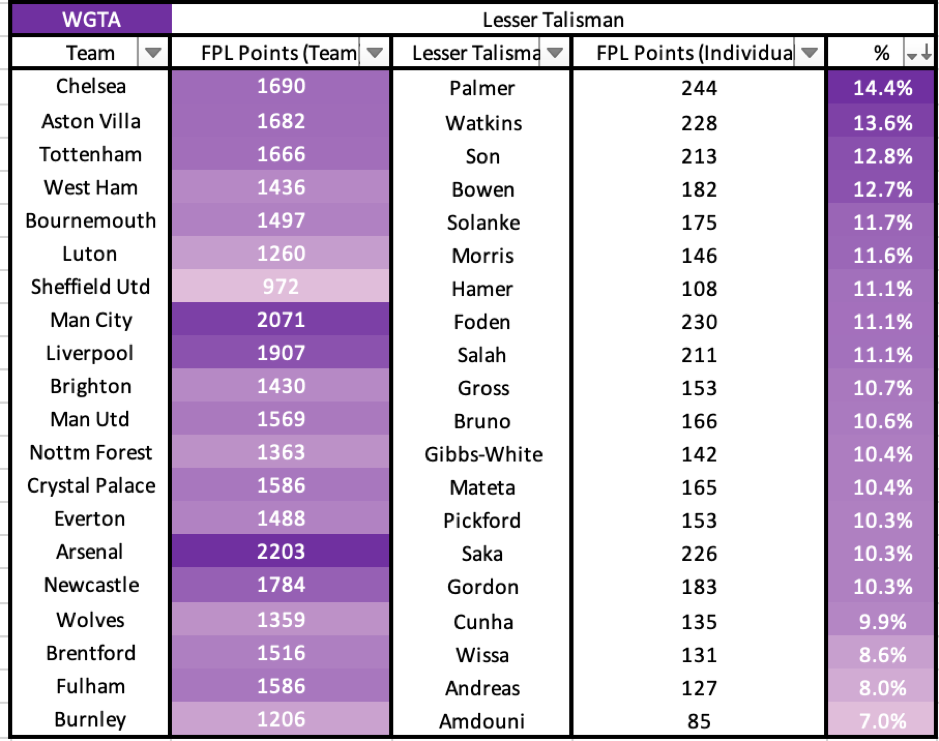Image resolution: width=939 pixels, height=741 pixels.
Task: Click the Gibbs-White cell
Action: [x=482, y=455]
